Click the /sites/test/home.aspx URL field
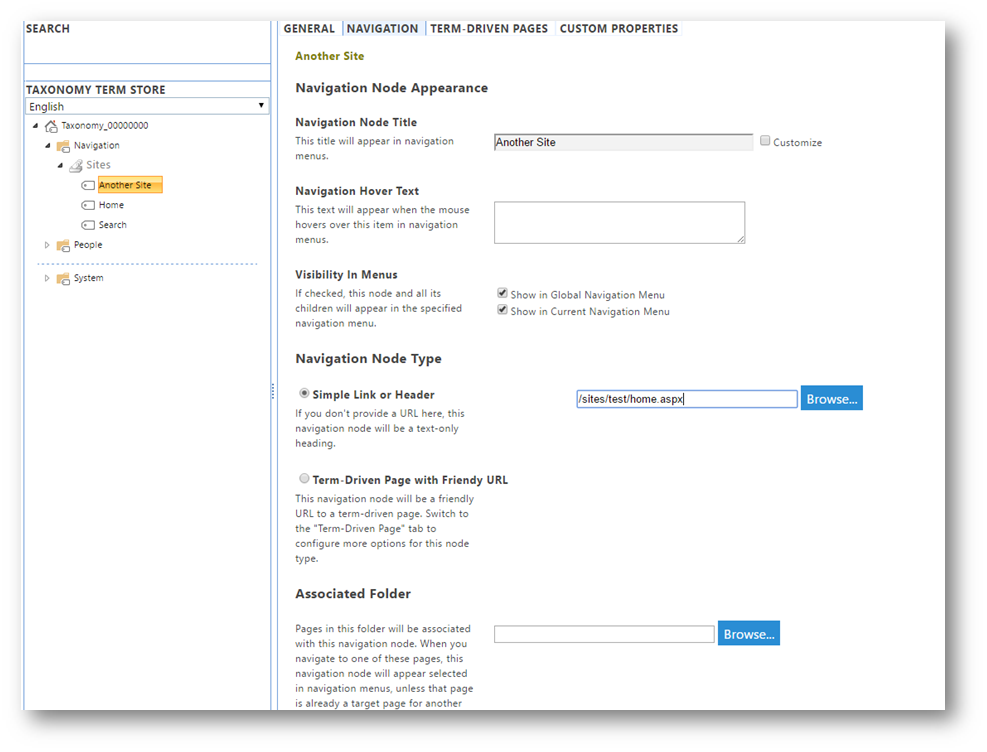Screen dimensions: 987x752 [687, 399]
